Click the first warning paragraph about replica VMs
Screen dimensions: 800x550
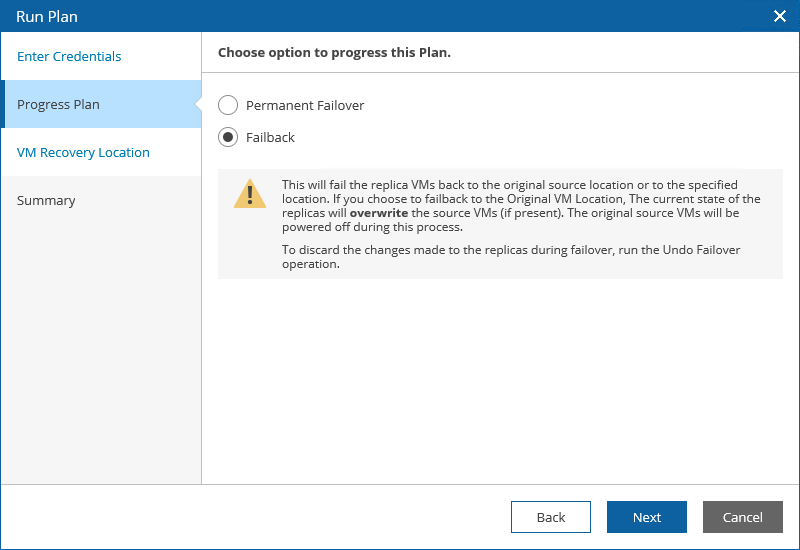510,206
